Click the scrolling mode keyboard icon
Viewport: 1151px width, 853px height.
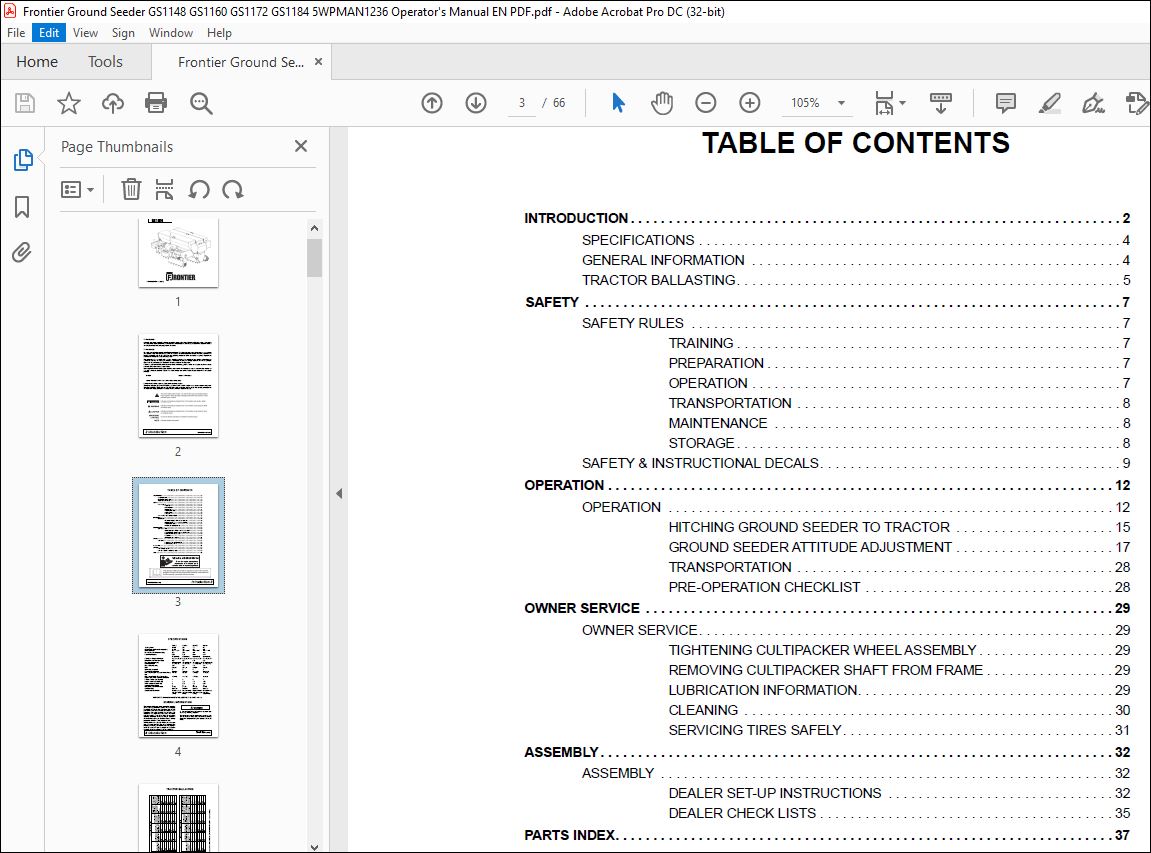(x=940, y=103)
